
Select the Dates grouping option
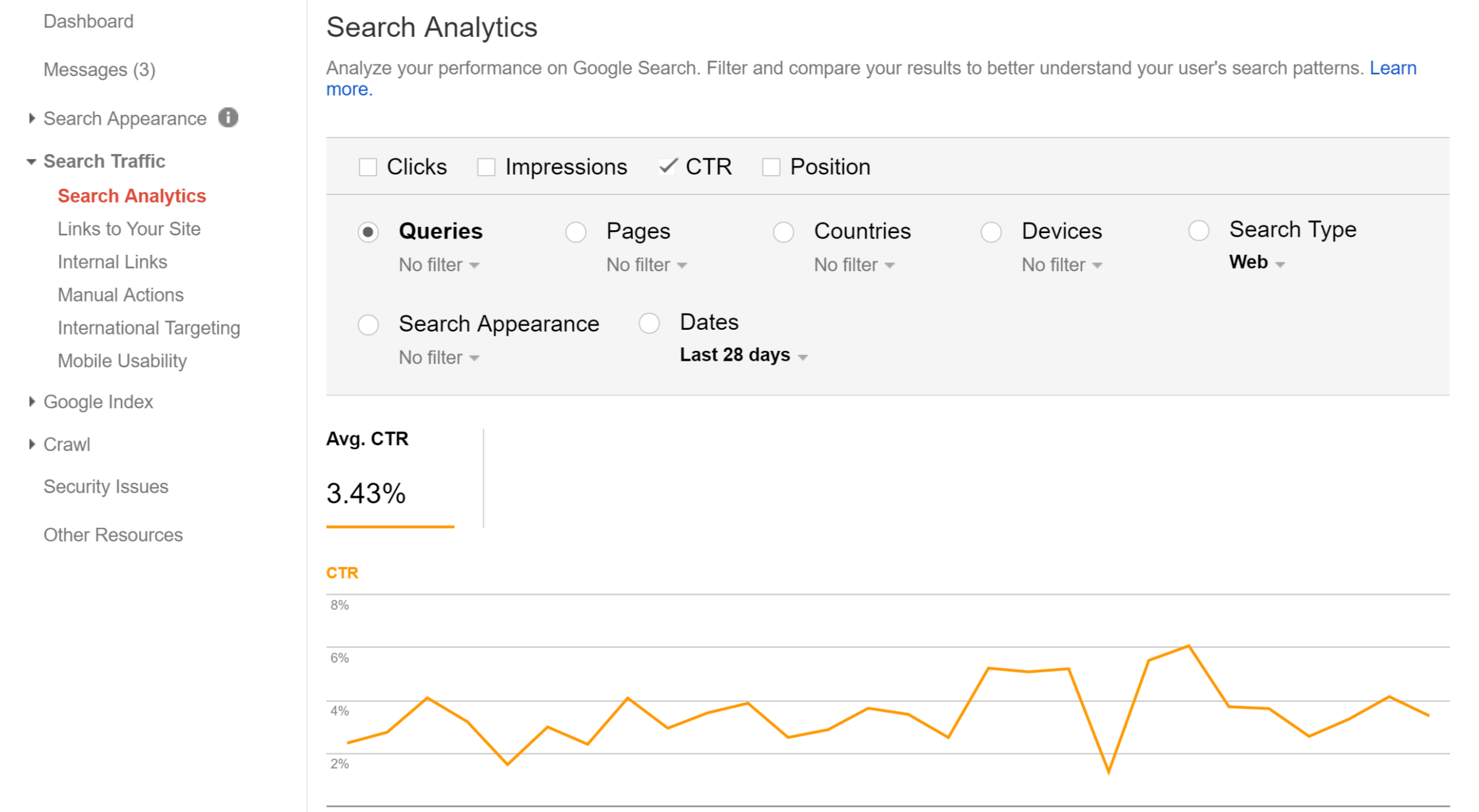(649, 323)
